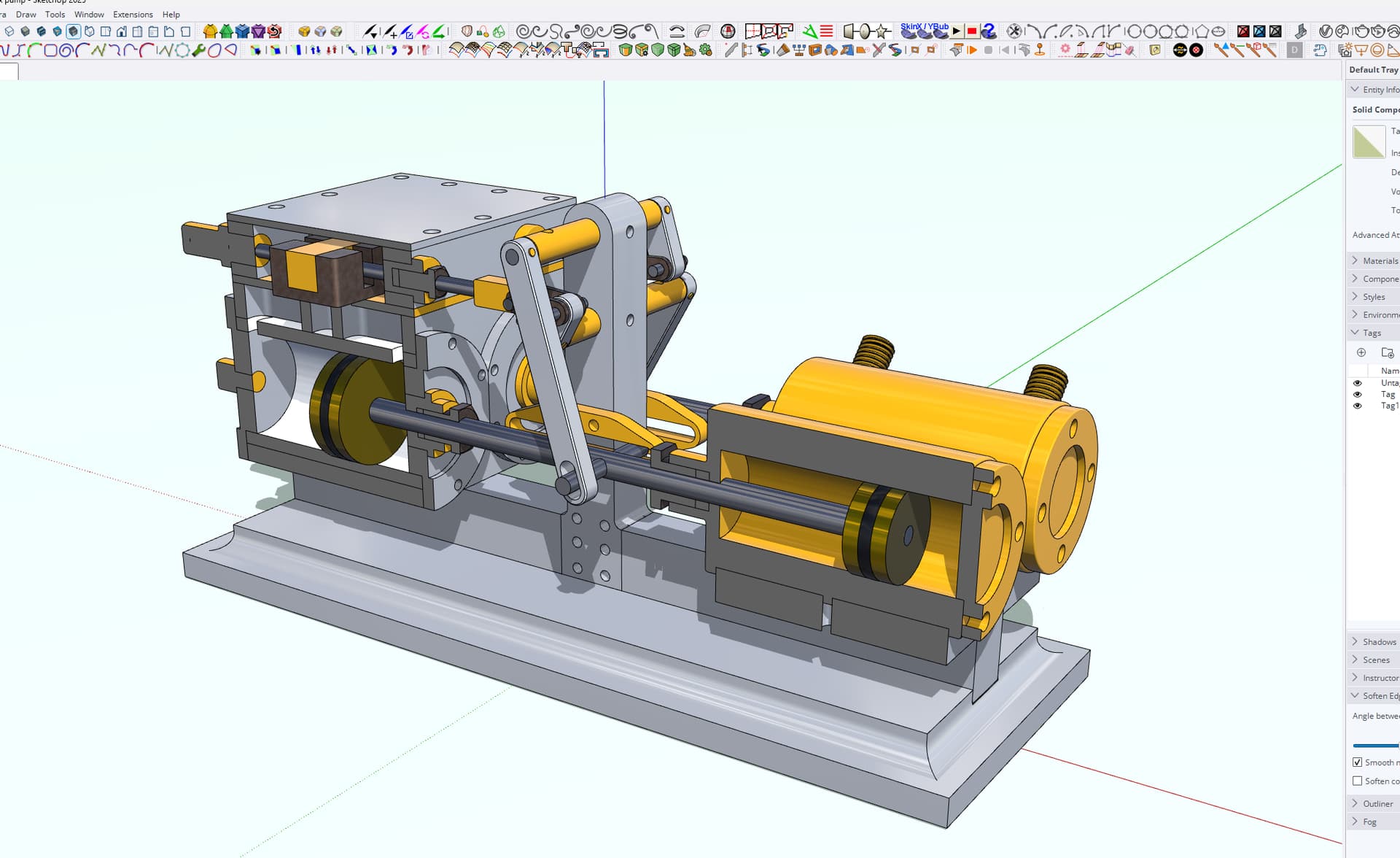
Task: Hide the Untagged tag visibility eye
Action: (1357, 383)
